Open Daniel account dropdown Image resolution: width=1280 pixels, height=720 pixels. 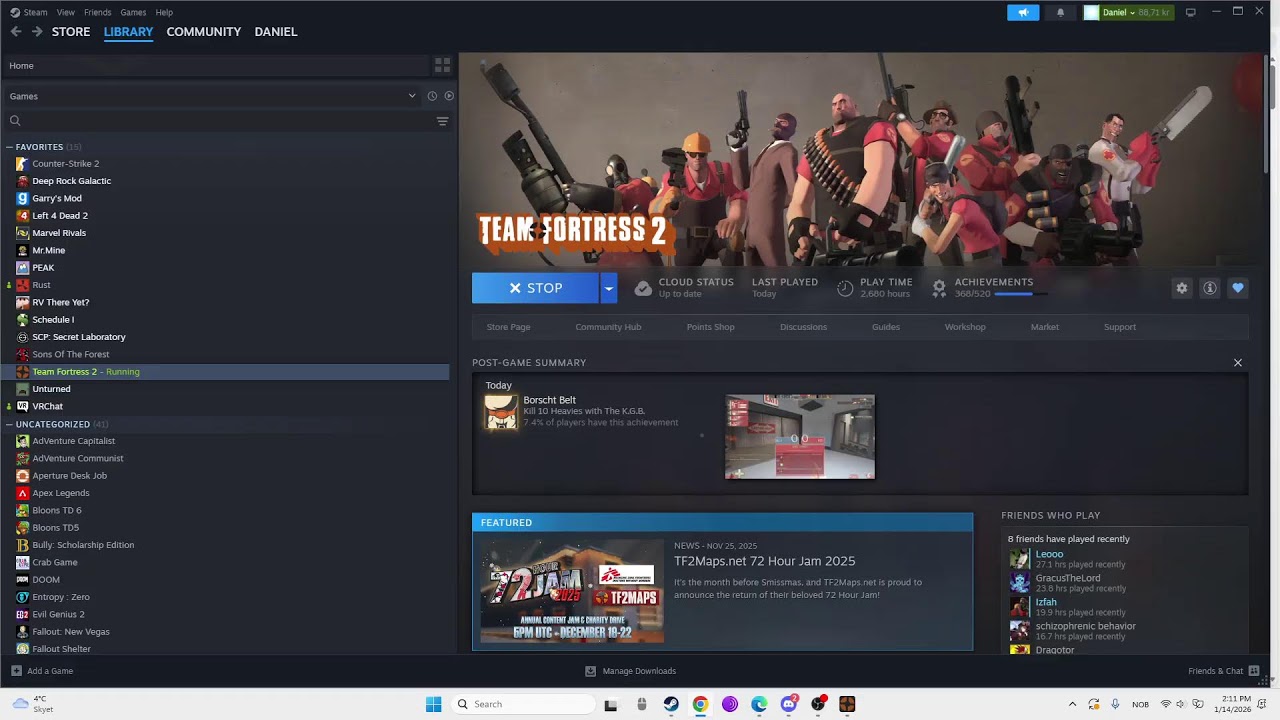1128,12
